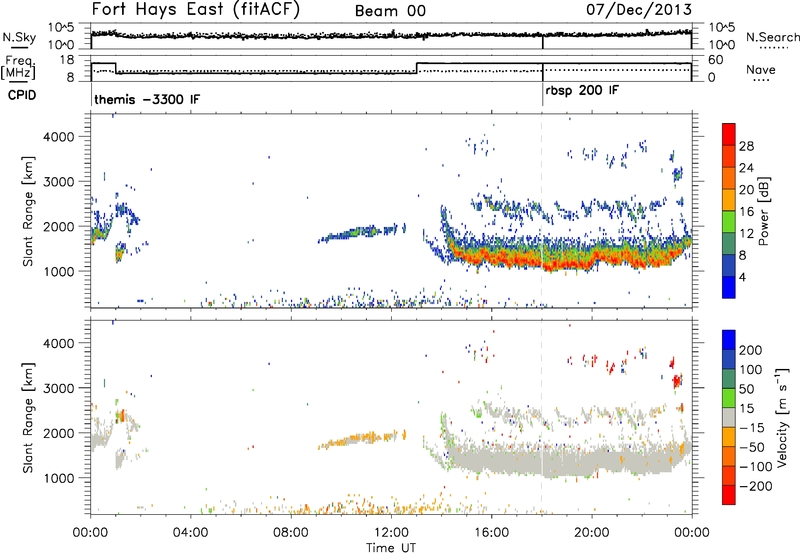The image size is (800, 554).
Task: Click the '18' frequency axis value
Action: (x=67, y=60)
